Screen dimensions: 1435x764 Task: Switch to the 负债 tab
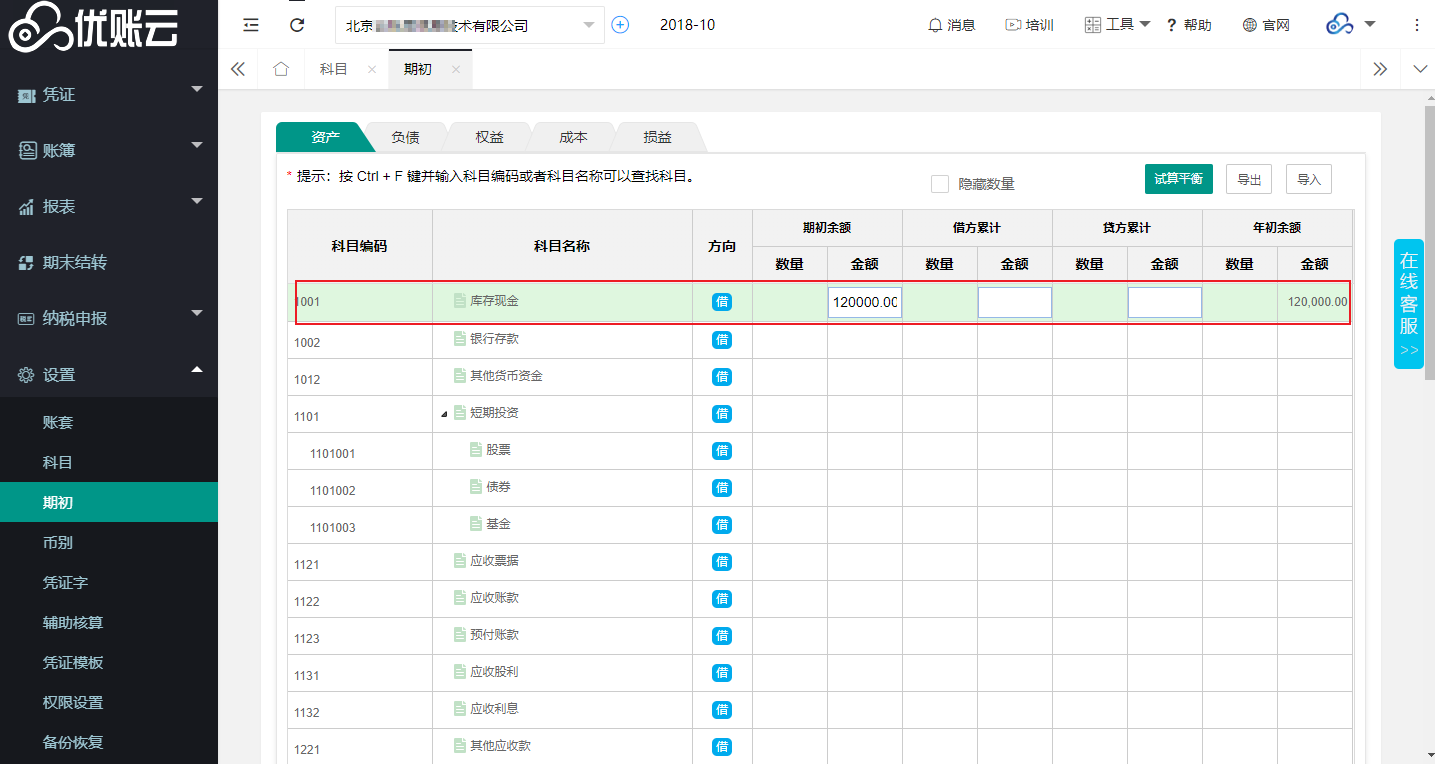click(405, 137)
